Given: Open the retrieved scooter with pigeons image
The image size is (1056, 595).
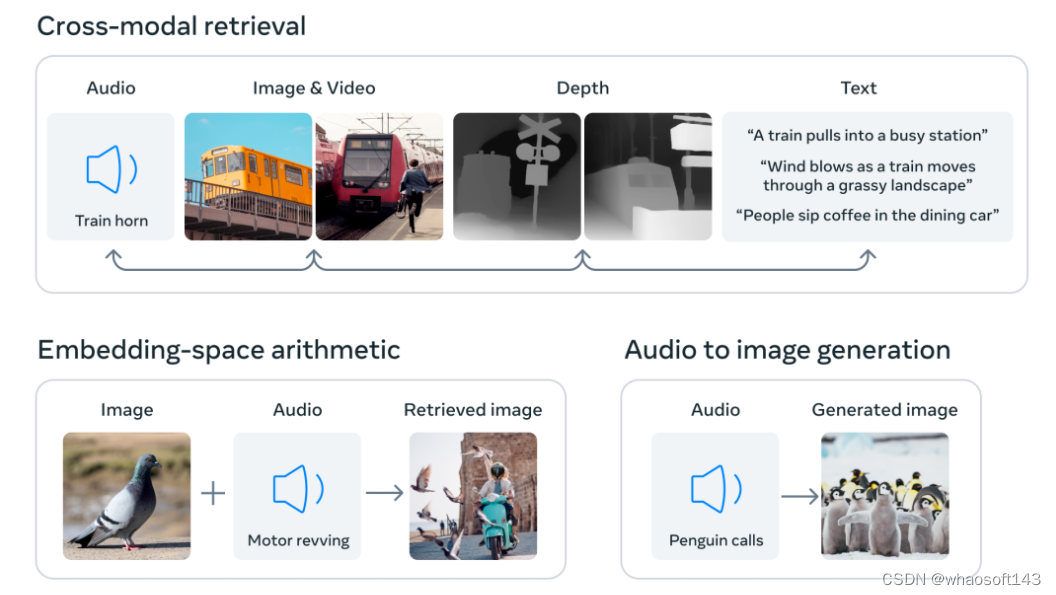Looking at the screenshot, I should [x=473, y=496].
